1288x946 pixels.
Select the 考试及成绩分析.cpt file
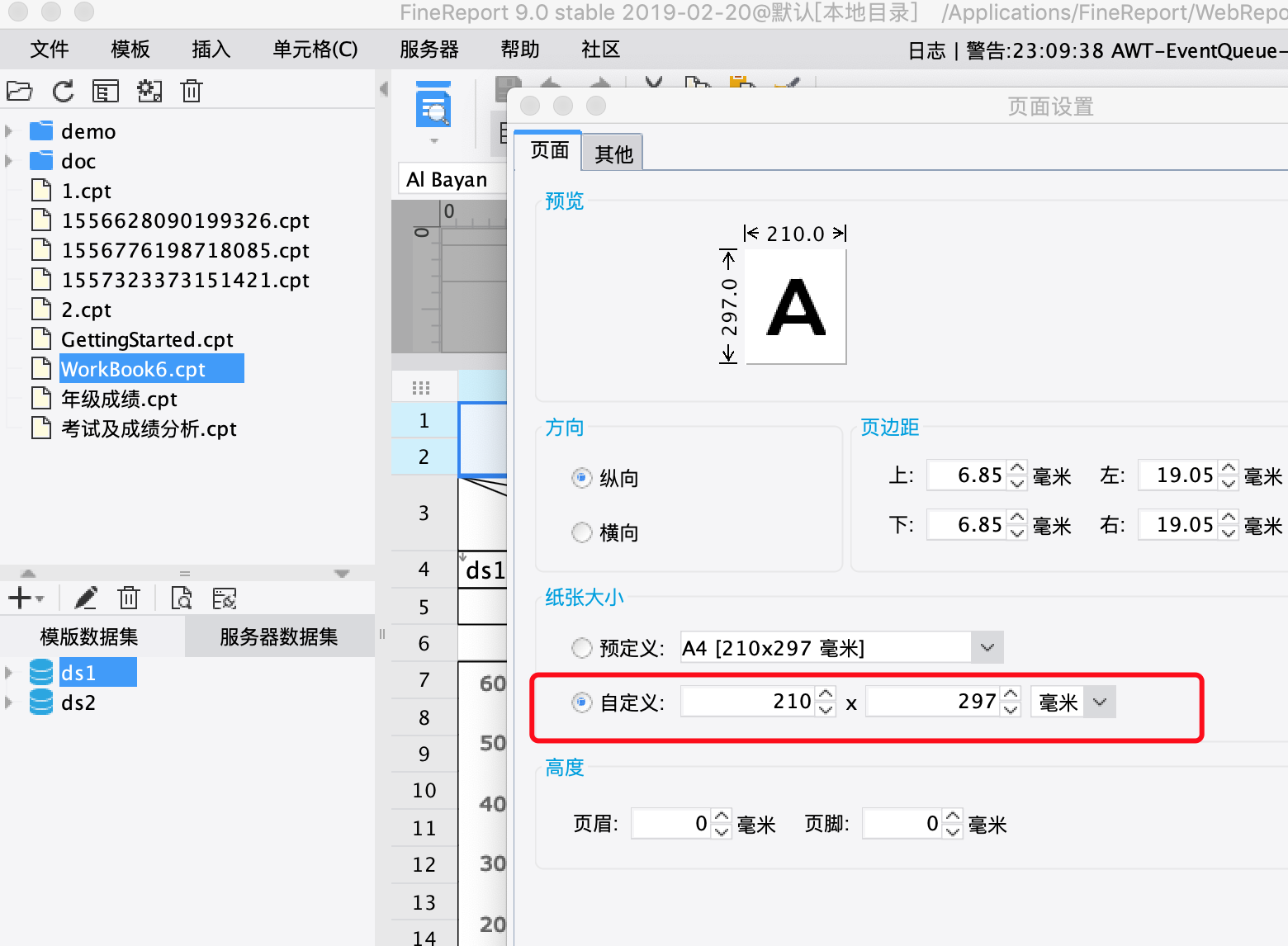(x=149, y=428)
